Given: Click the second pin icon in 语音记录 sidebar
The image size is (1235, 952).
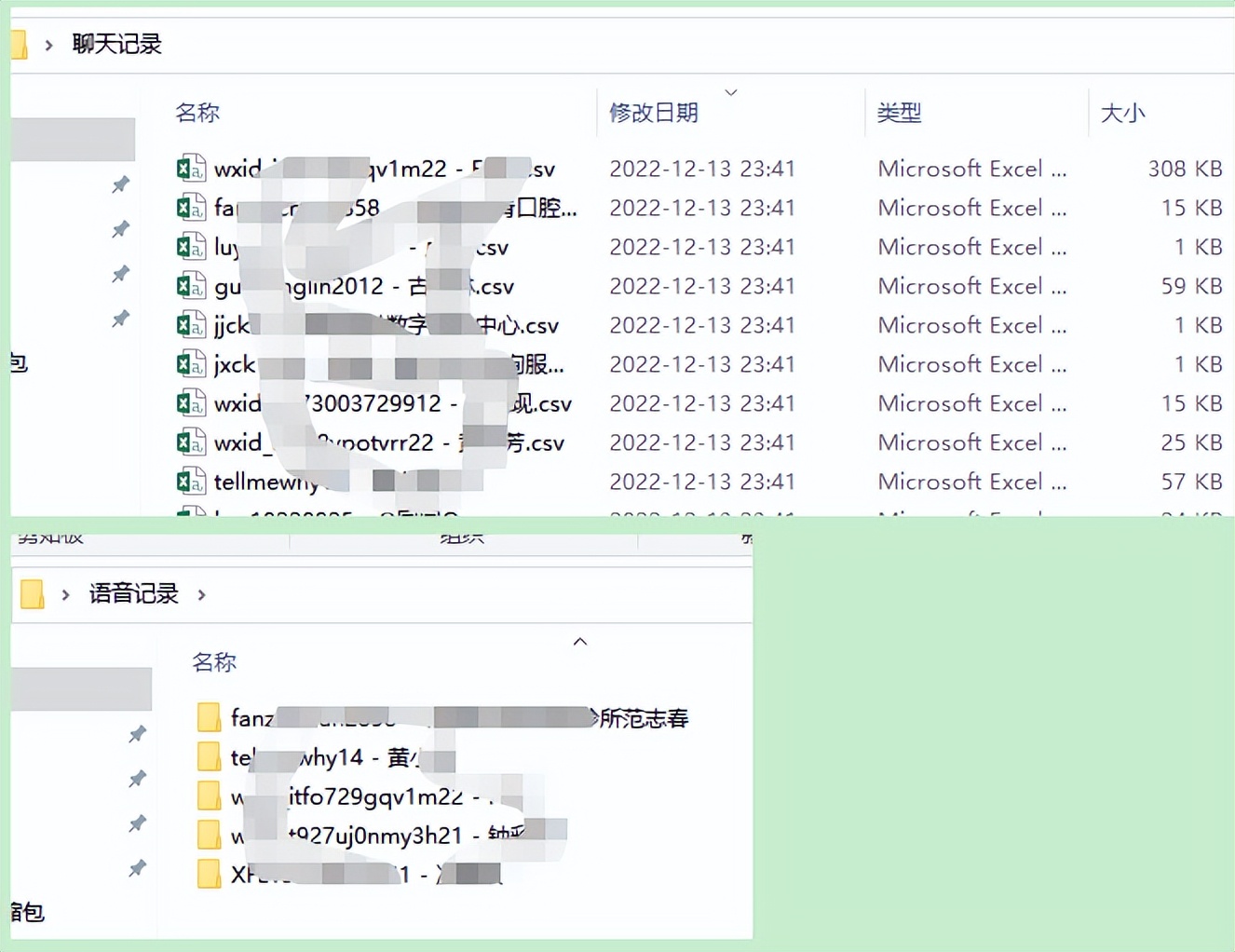Looking at the screenshot, I should click(137, 779).
